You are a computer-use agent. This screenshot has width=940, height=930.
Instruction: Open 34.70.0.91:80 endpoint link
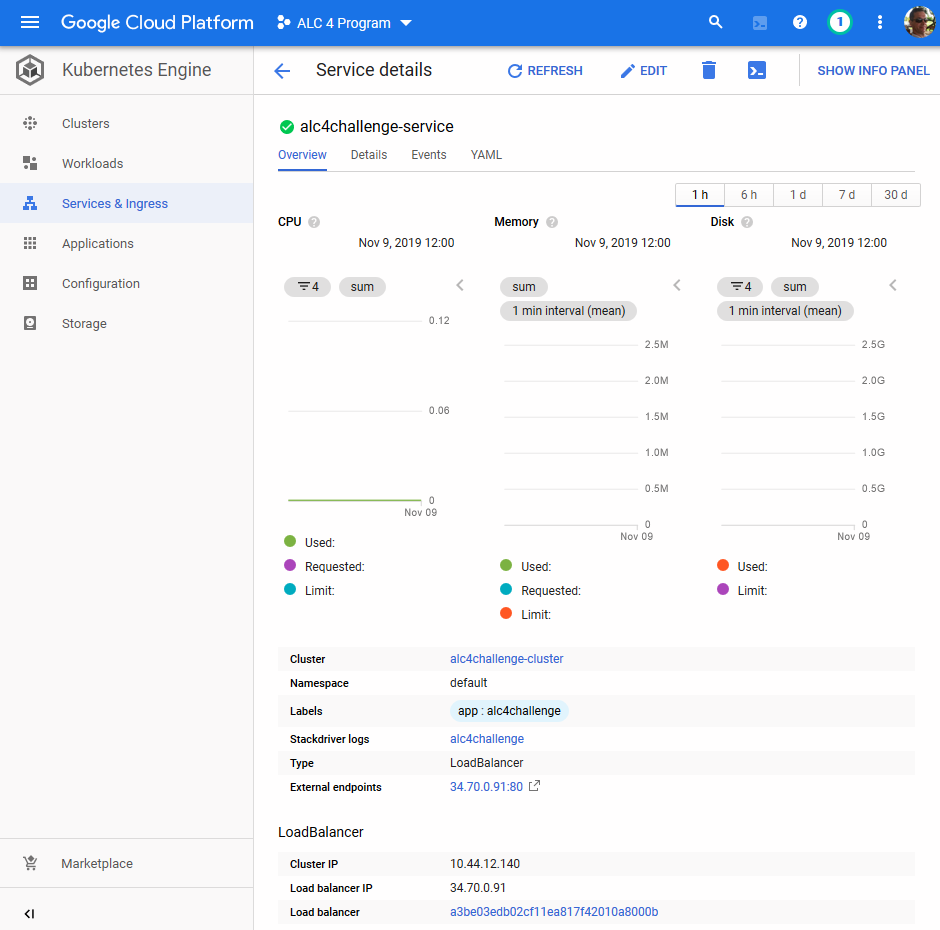pos(486,787)
